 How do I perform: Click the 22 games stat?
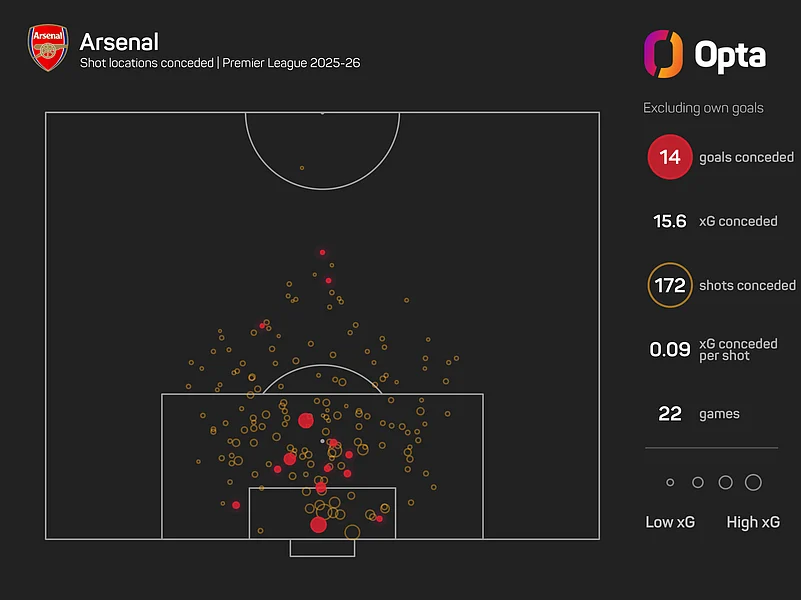(x=670, y=413)
